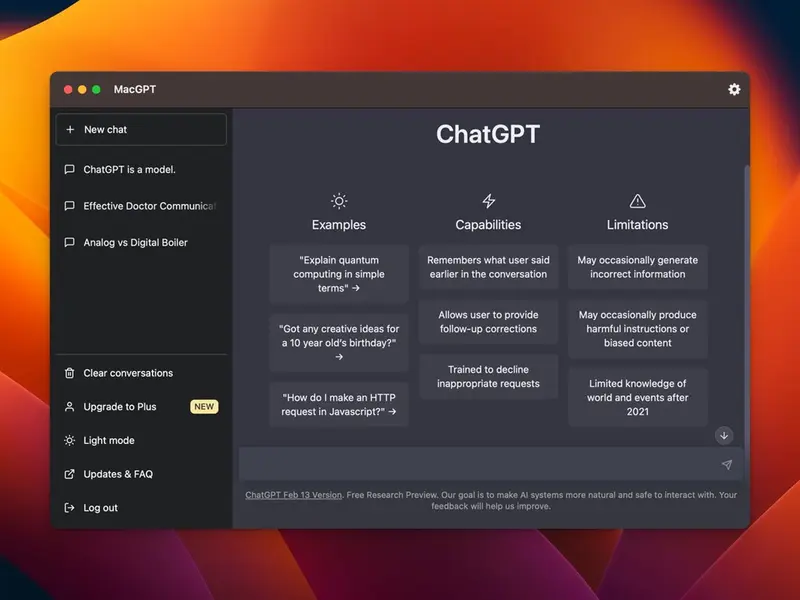
Task: Open Updates & FAQ
Action: [x=141, y=474]
